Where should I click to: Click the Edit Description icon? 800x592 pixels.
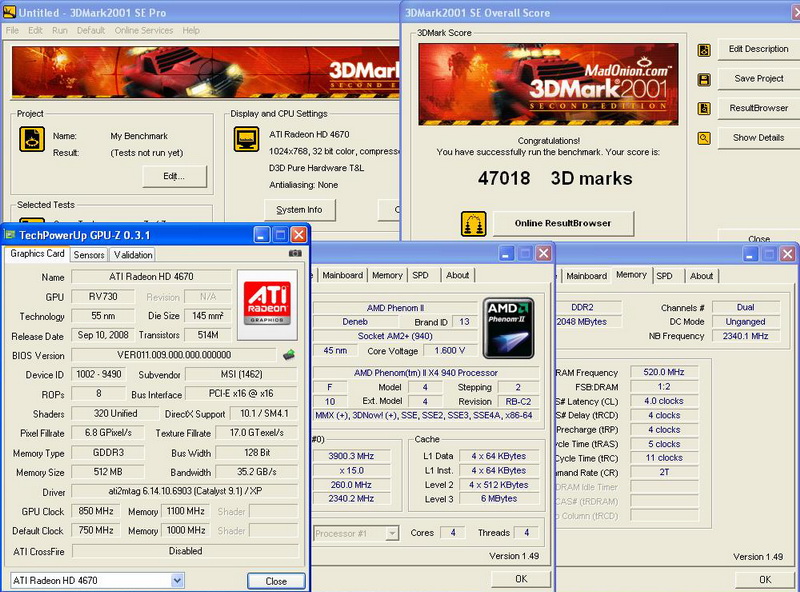point(704,50)
